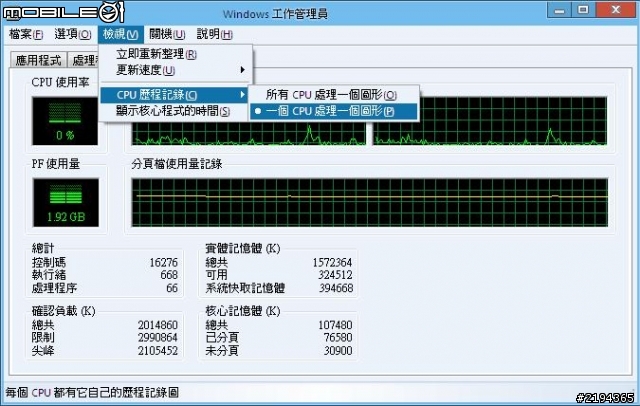The width and height of the screenshot is (640, 406).
Task: Open the 檔案(F) menu
Action: click(x=26, y=34)
